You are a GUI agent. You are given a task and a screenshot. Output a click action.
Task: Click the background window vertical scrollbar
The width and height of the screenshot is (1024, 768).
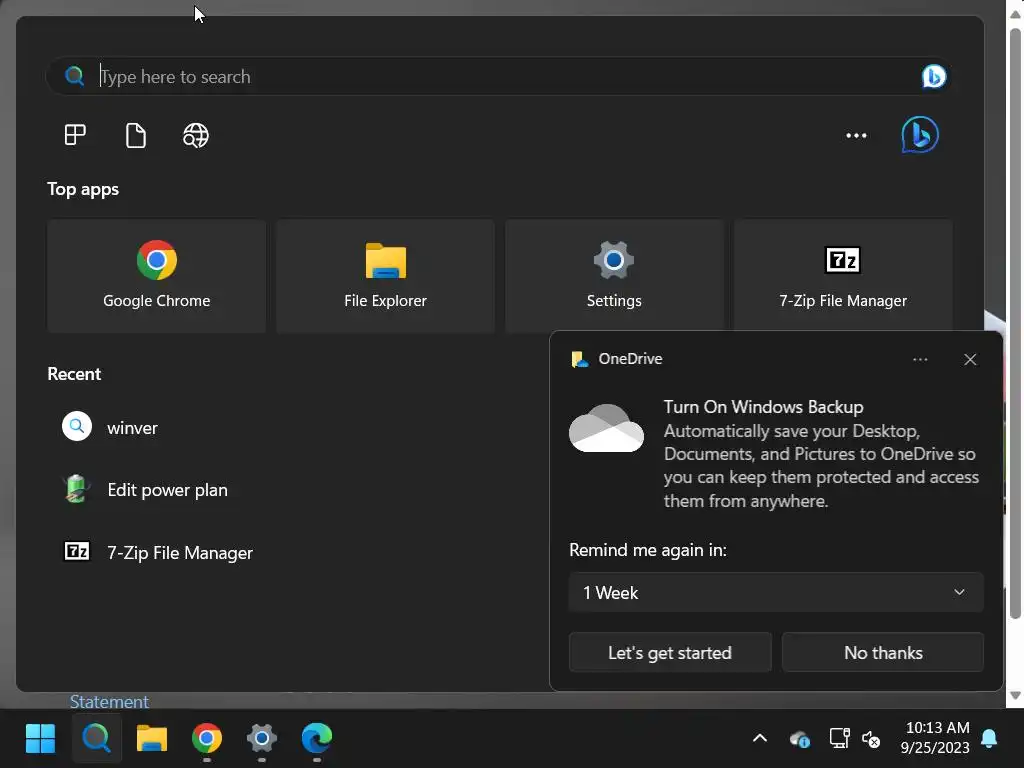click(1015, 323)
